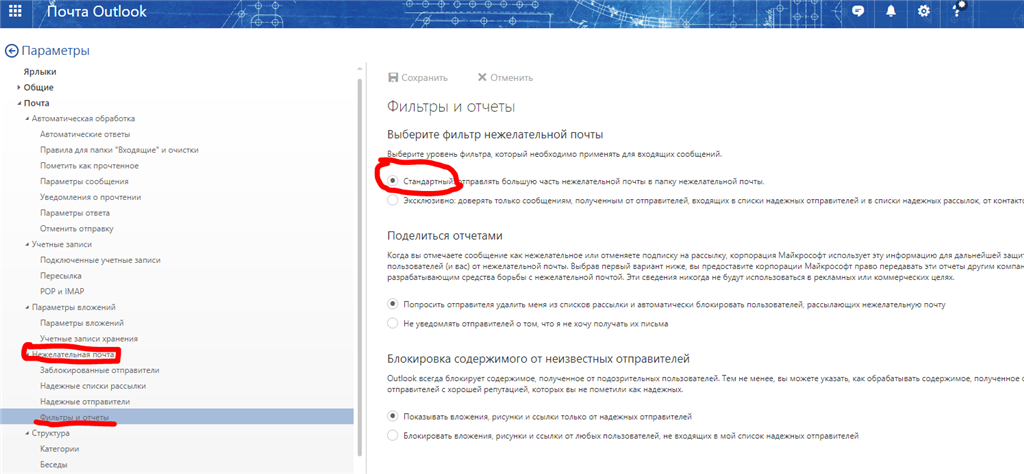The image size is (1024, 474).
Task: Collapse the Параметры вложений group arrow
Action: pos(27,308)
